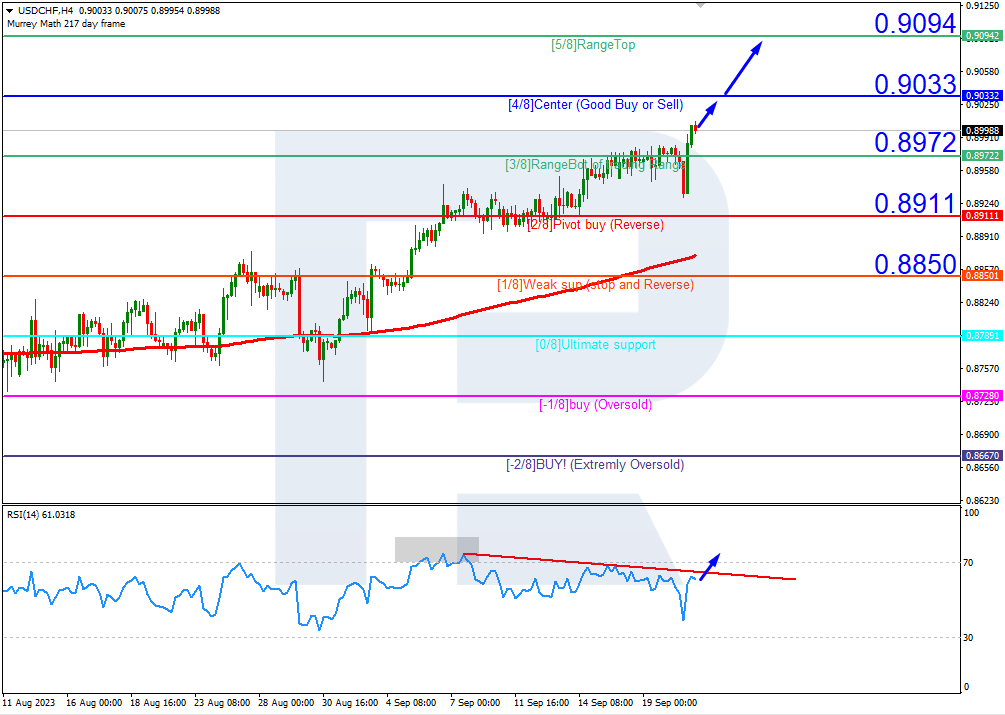Click the [0/8]Ultimate support label
The height and width of the screenshot is (715, 1005).
(x=594, y=345)
